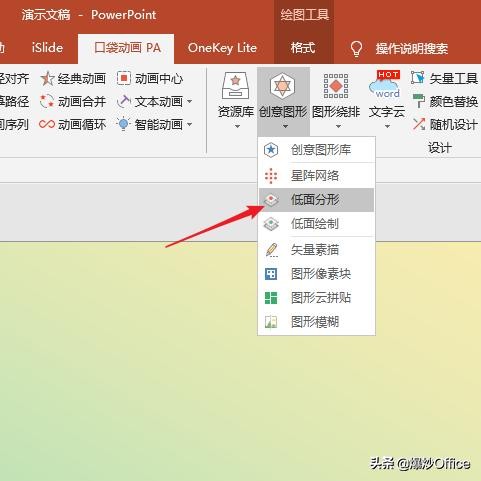
Task: Select the 口袋动画 PA tab
Action: (x=126, y=49)
